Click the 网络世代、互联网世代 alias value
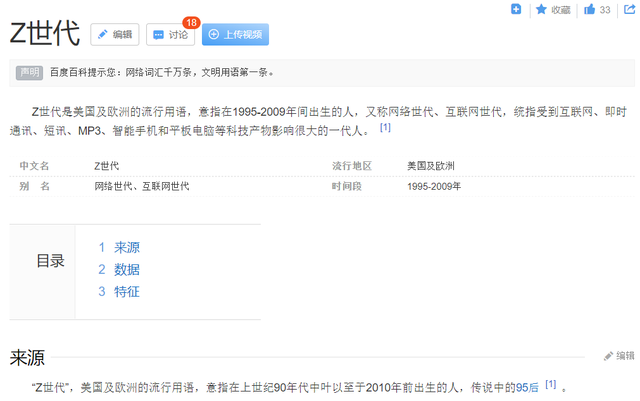Viewport: 640px width, 401px height. (142, 186)
